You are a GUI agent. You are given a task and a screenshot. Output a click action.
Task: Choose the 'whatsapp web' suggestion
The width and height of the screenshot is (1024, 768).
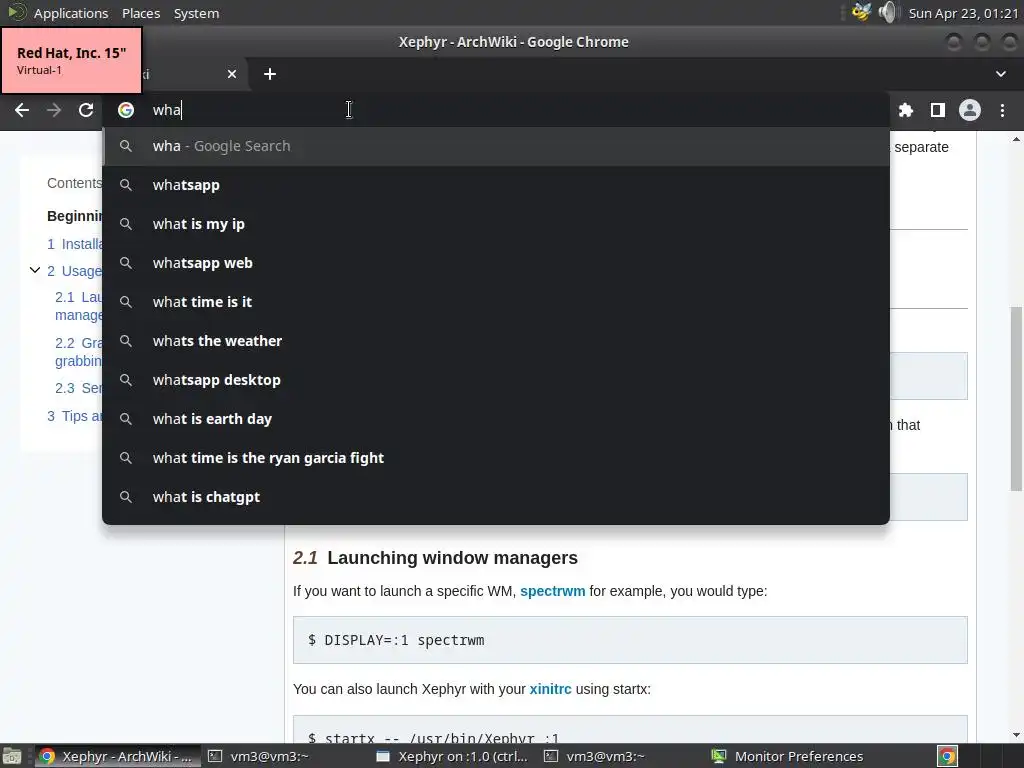pyautogui.click(x=496, y=263)
